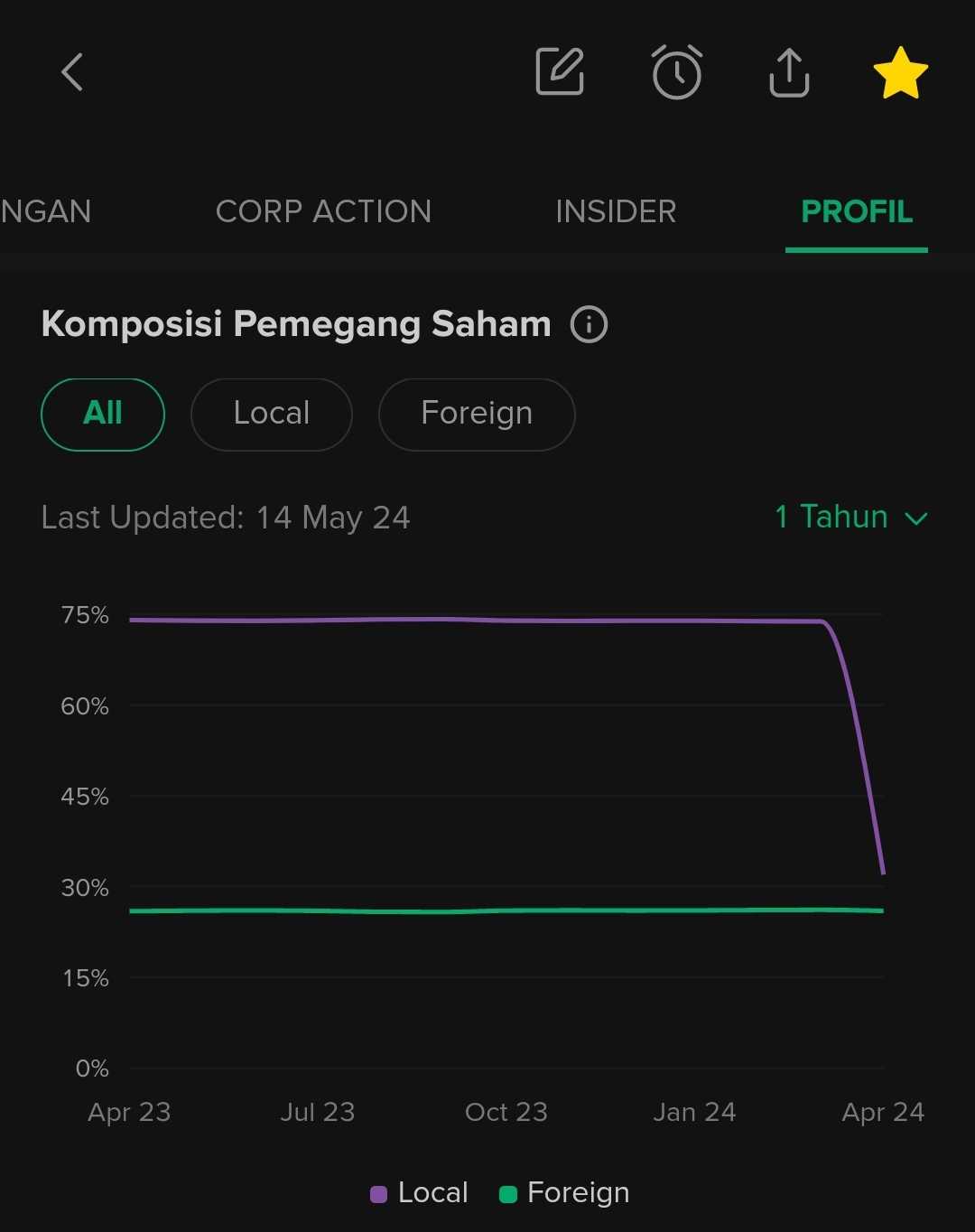Enable the Foreign ownership filter

click(x=476, y=414)
